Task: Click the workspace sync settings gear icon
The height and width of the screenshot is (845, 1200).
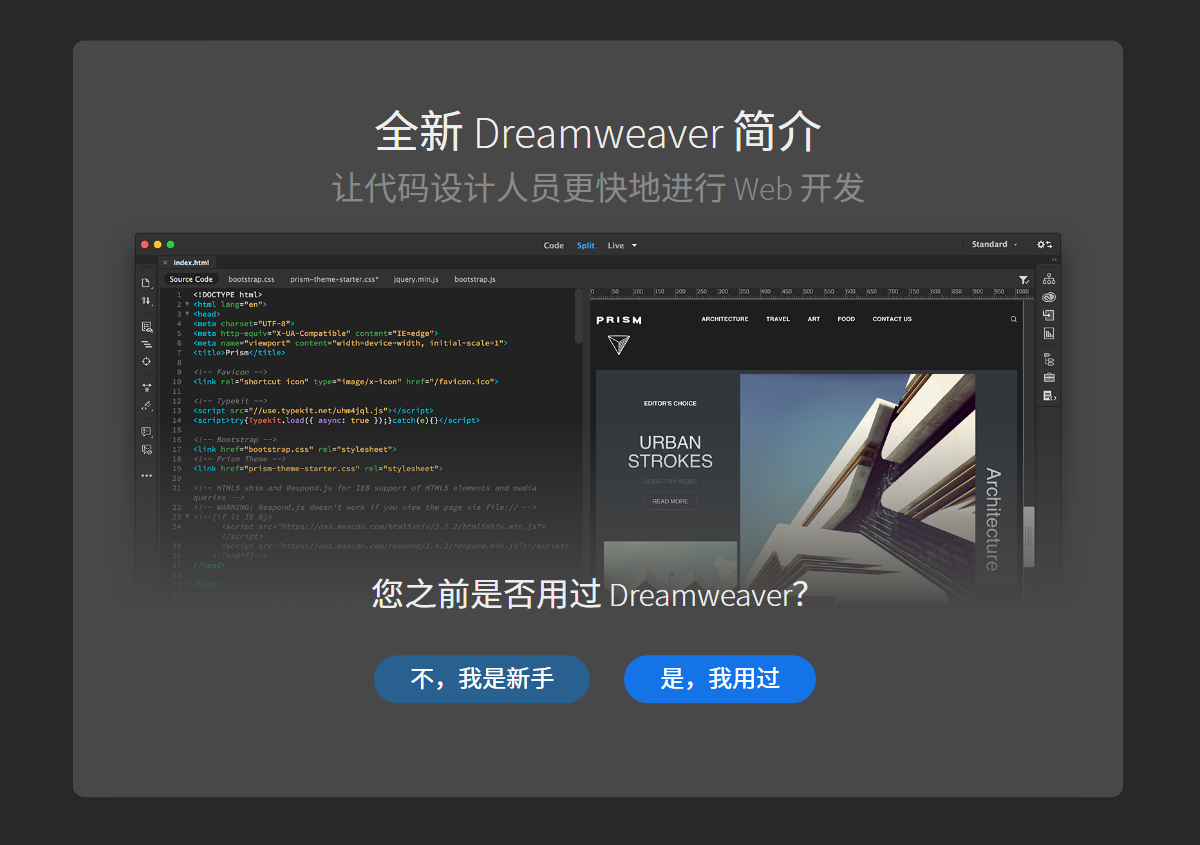Action: (x=1044, y=244)
